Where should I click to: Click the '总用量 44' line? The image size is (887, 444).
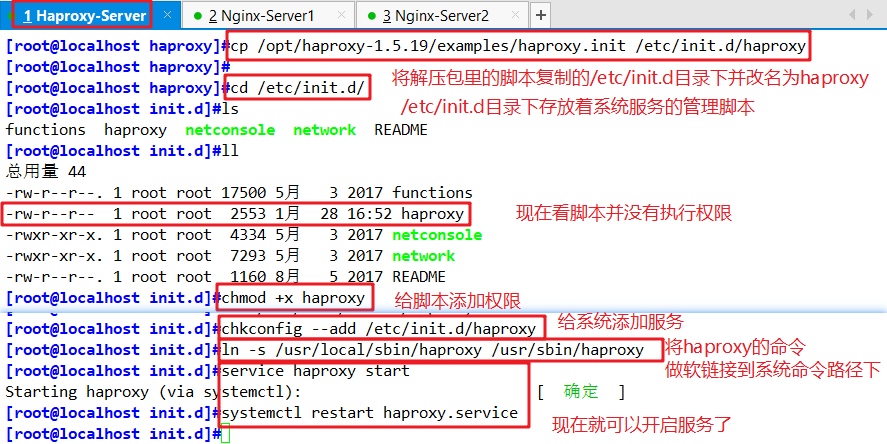click(x=46, y=172)
